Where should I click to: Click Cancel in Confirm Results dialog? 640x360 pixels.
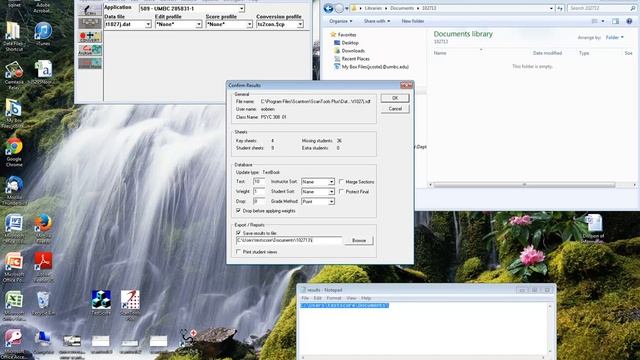[395, 109]
